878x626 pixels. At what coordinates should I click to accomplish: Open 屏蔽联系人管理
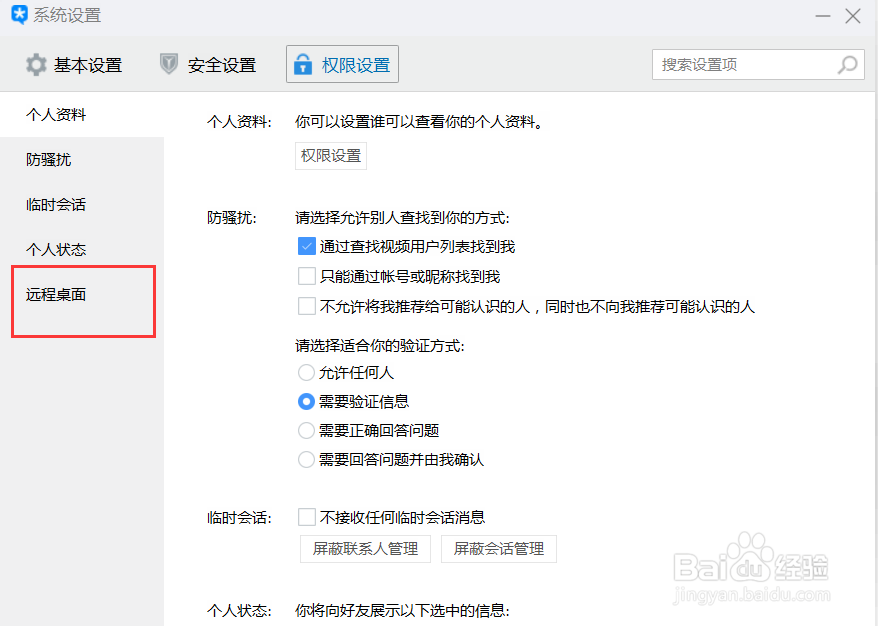pyautogui.click(x=365, y=548)
